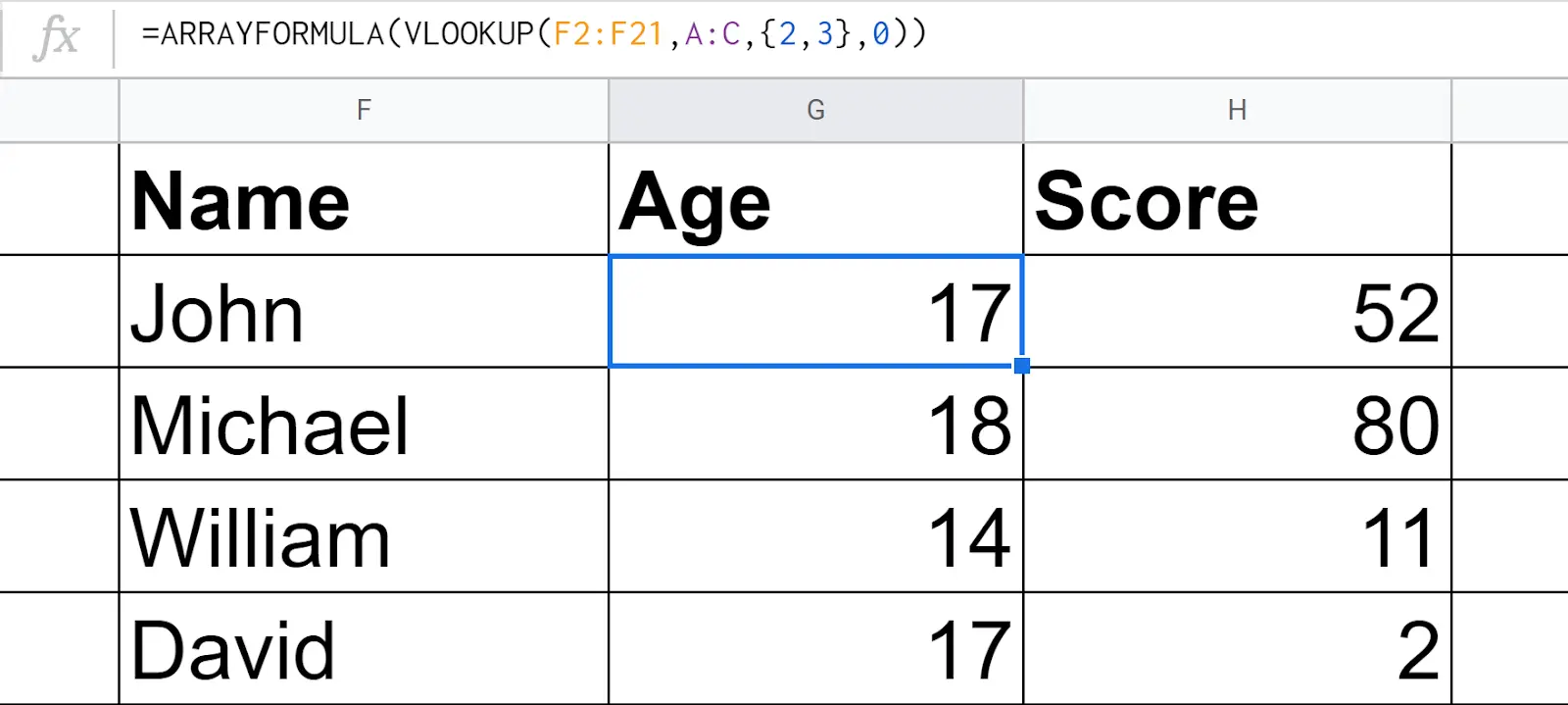Select the Age header cell

815,200
